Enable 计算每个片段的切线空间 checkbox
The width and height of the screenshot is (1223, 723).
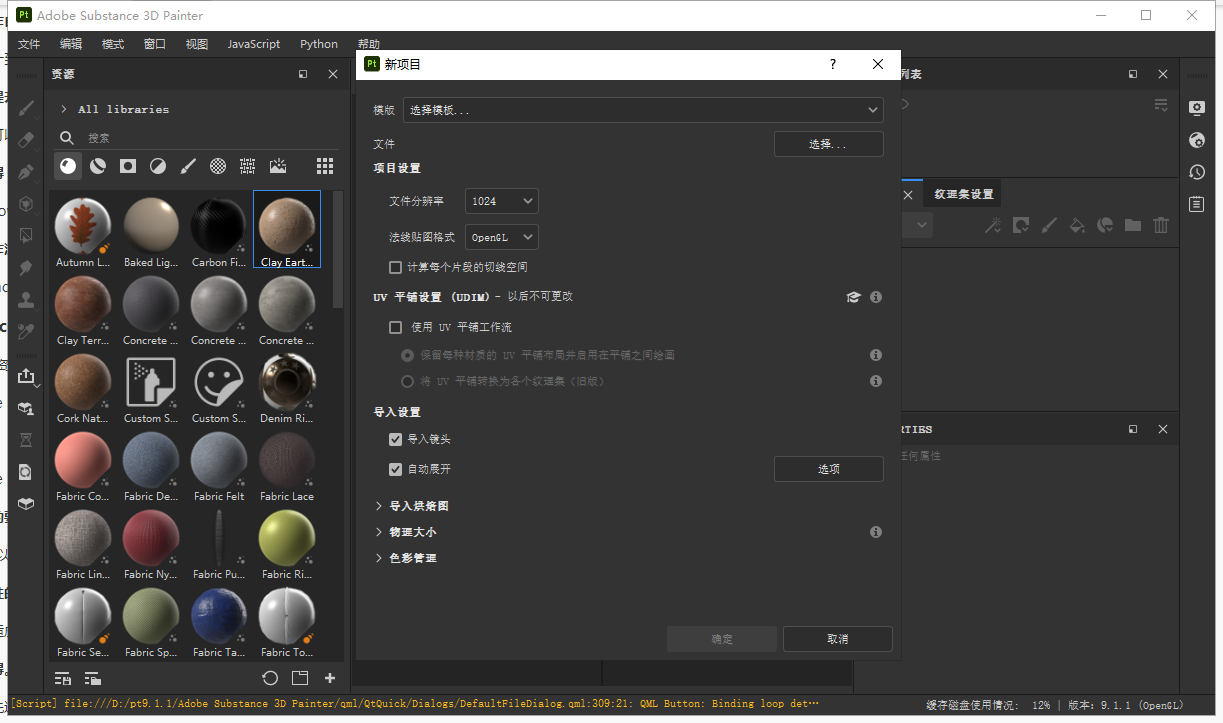[x=396, y=267]
